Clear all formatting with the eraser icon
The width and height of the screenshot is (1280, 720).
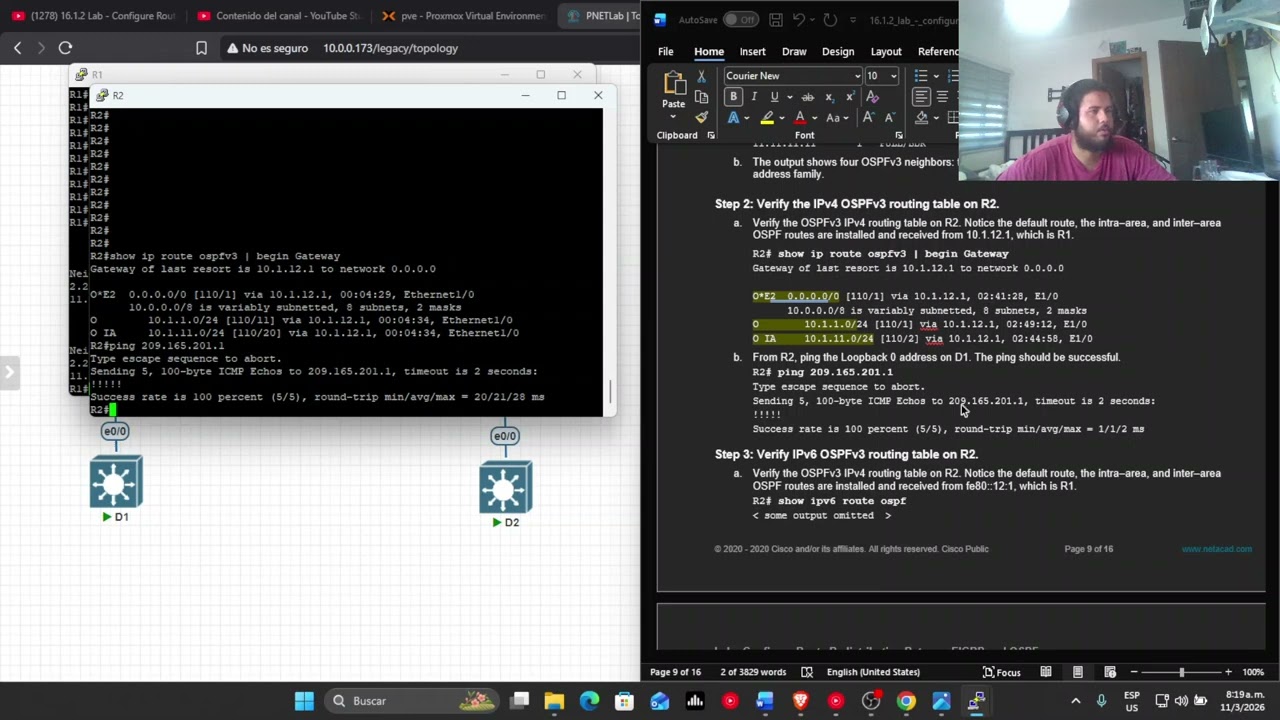pyautogui.click(x=872, y=97)
